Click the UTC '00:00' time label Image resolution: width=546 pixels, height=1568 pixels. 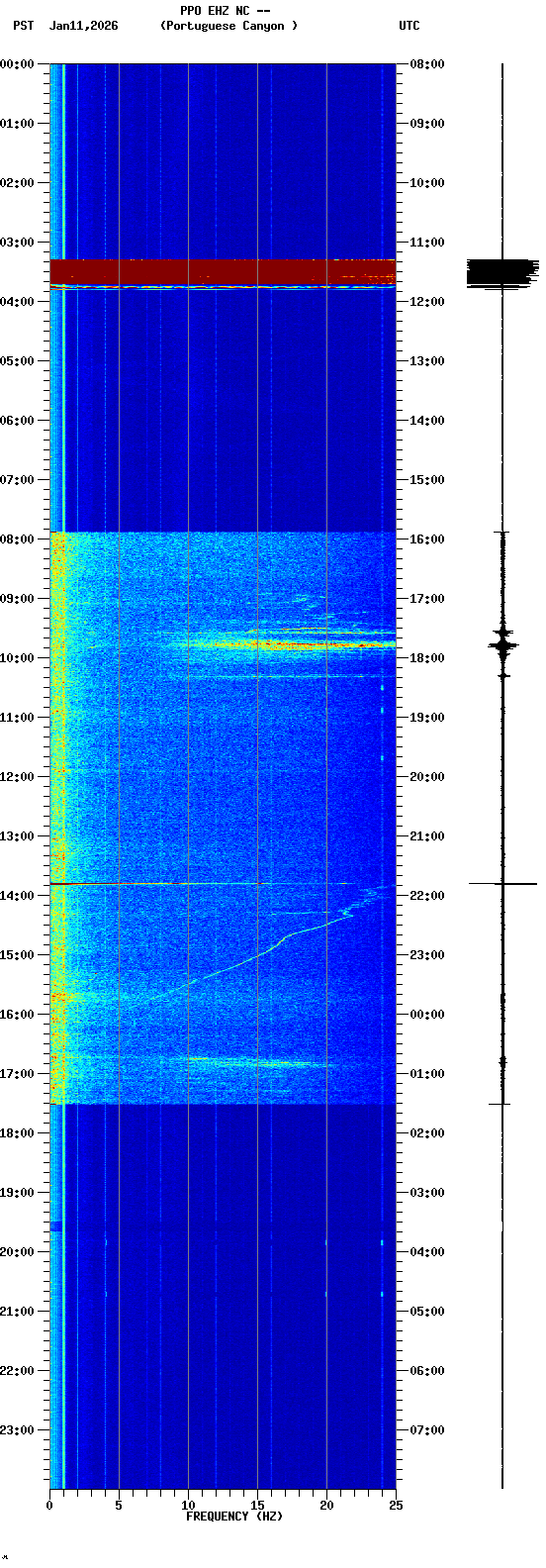pyautogui.click(x=427, y=1015)
